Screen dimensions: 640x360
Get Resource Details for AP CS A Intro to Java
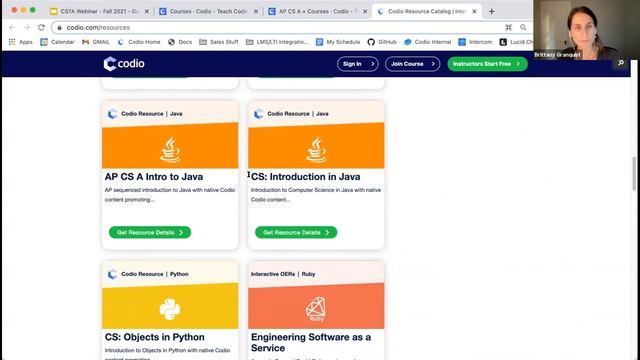click(150, 232)
